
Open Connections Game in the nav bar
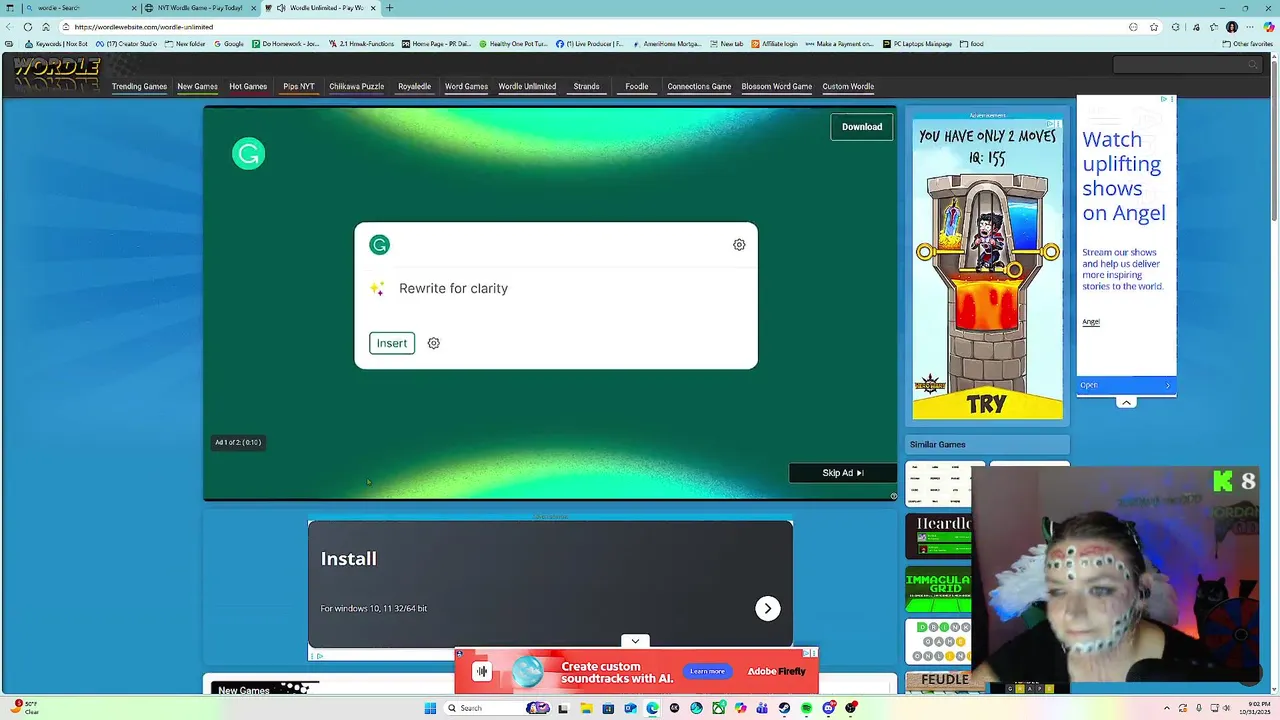click(x=699, y=87)
